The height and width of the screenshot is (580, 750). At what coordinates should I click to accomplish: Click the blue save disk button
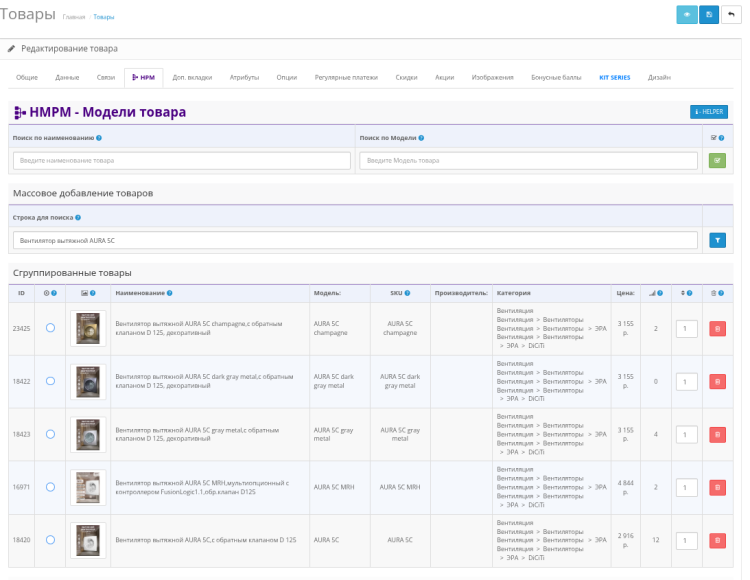tap(709, 15)
